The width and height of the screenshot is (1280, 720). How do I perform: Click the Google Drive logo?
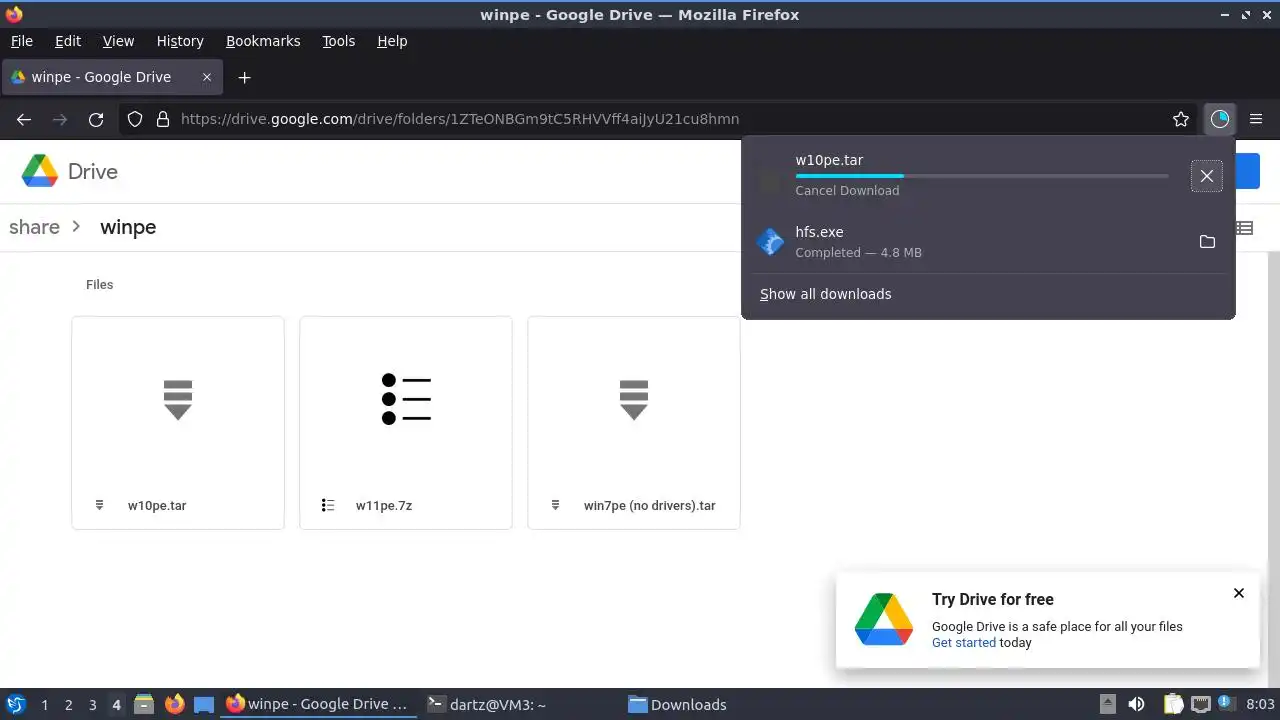click(40, 171)
